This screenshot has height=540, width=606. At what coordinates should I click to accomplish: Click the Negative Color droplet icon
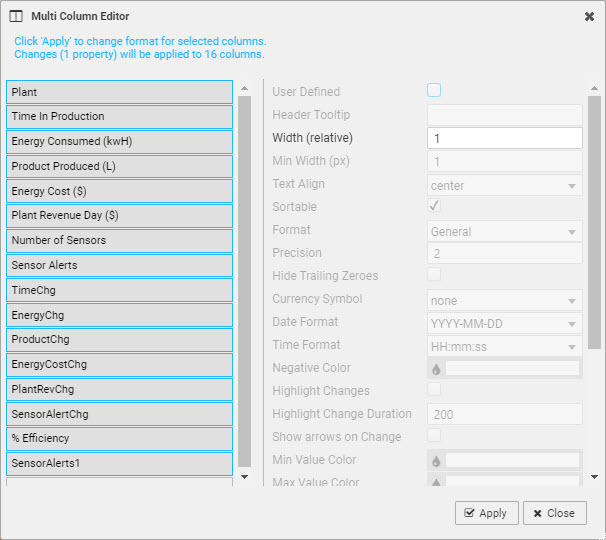click(x=436, y=369)
